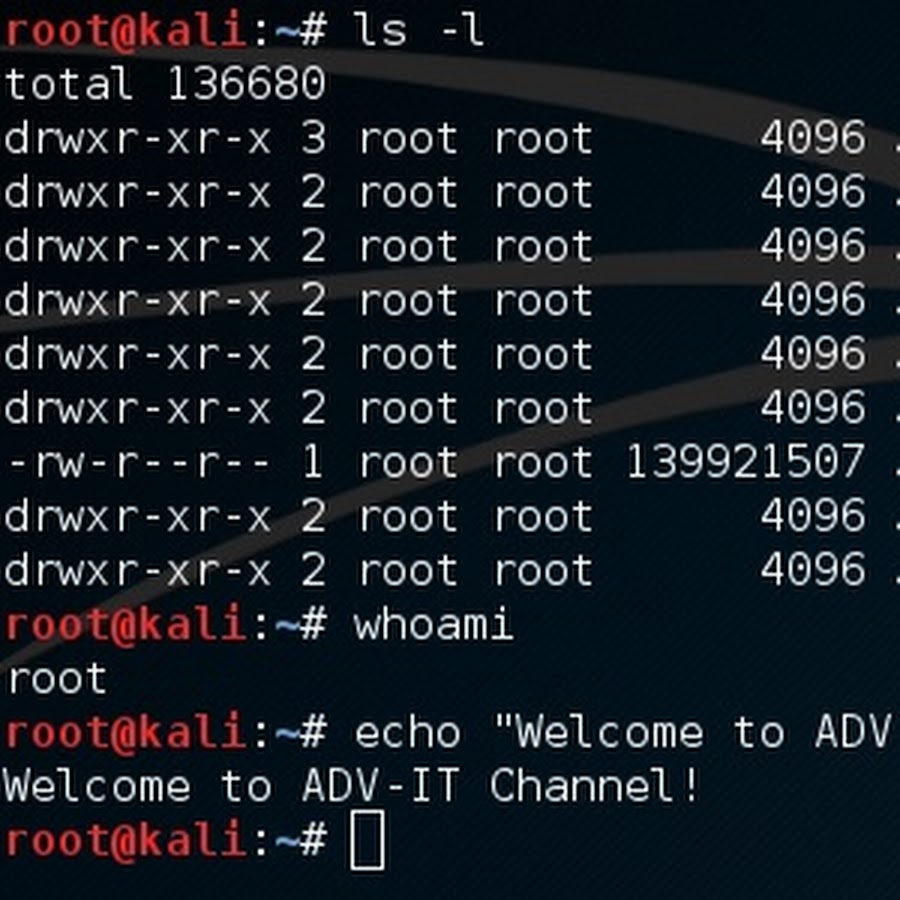The width and height of the screenshot is (900, 900).
Task: Click the file size 139921507
Action: pyautogui.click(x=745, y=462)
